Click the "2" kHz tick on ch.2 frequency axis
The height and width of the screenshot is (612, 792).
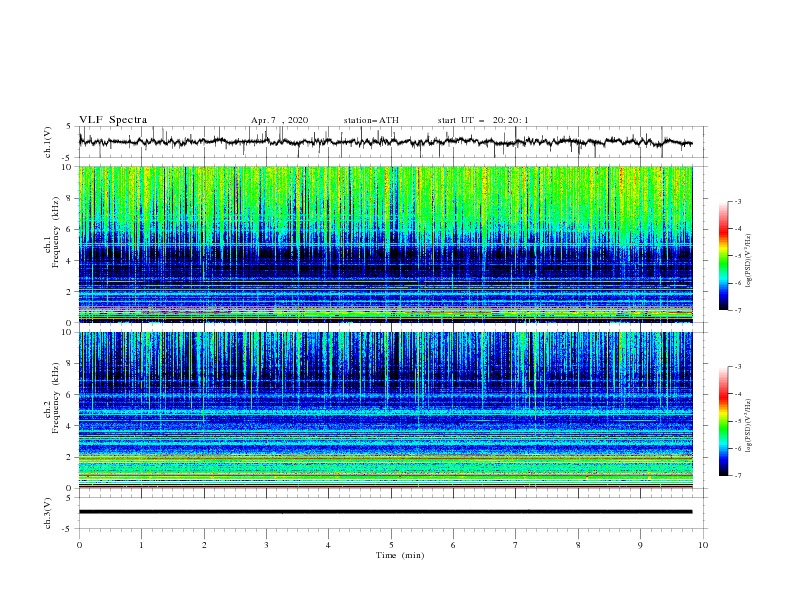tap(70, 457)
